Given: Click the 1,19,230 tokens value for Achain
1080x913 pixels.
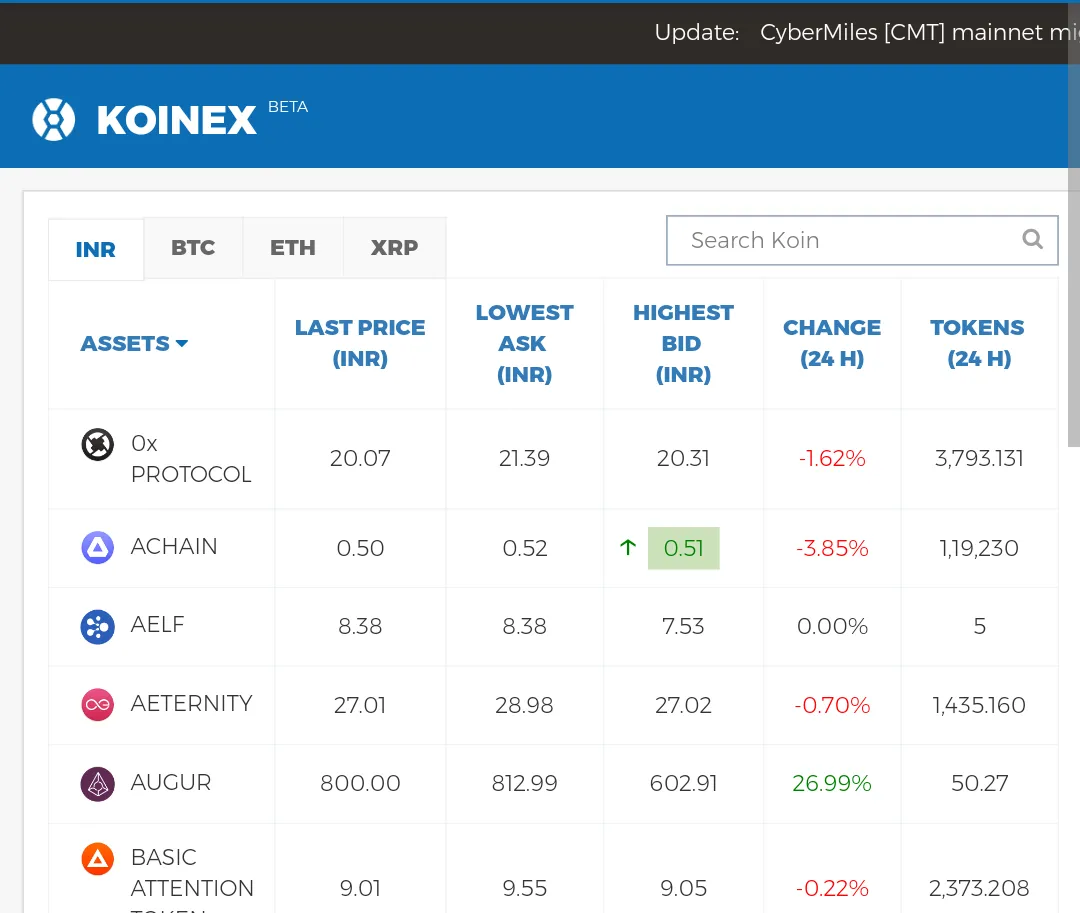Looking at the screenshot, I should [x=979, y=548].
